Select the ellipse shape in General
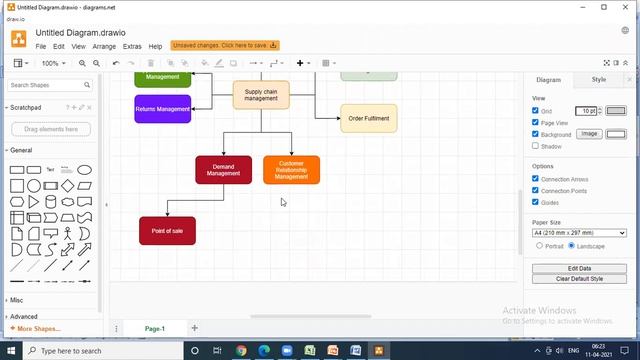The width and height of the screenshot is (640, 360). [x=84, y=170]
